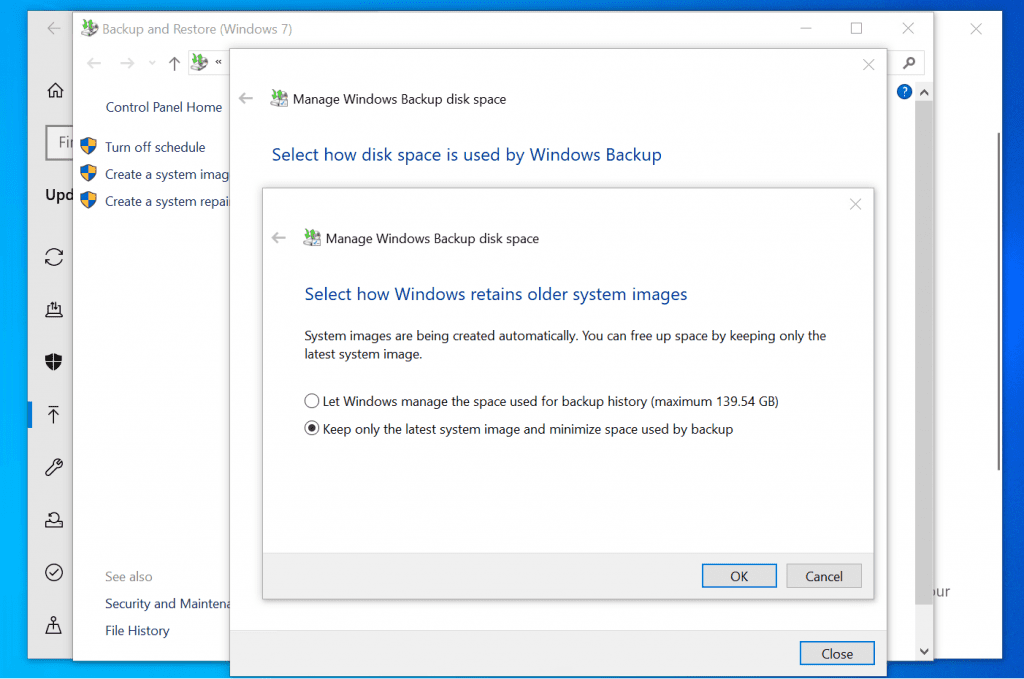Open Windows Security from the sidebar
Viewport: 1024px width, 679px height.
[53, 362]
